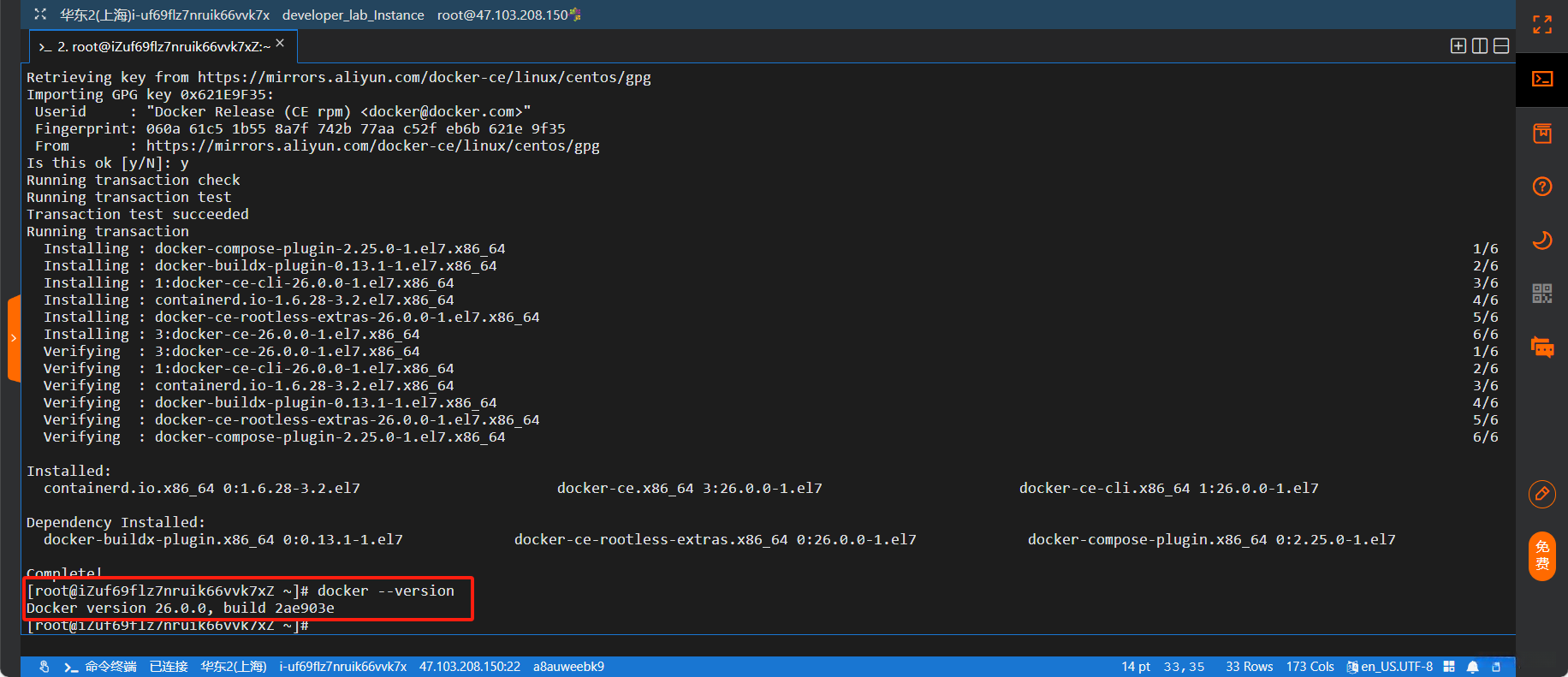The width and height of the screenshot is (1568, 677).
Task: Open help via the question mark icon
Action: click(1542, 187)
